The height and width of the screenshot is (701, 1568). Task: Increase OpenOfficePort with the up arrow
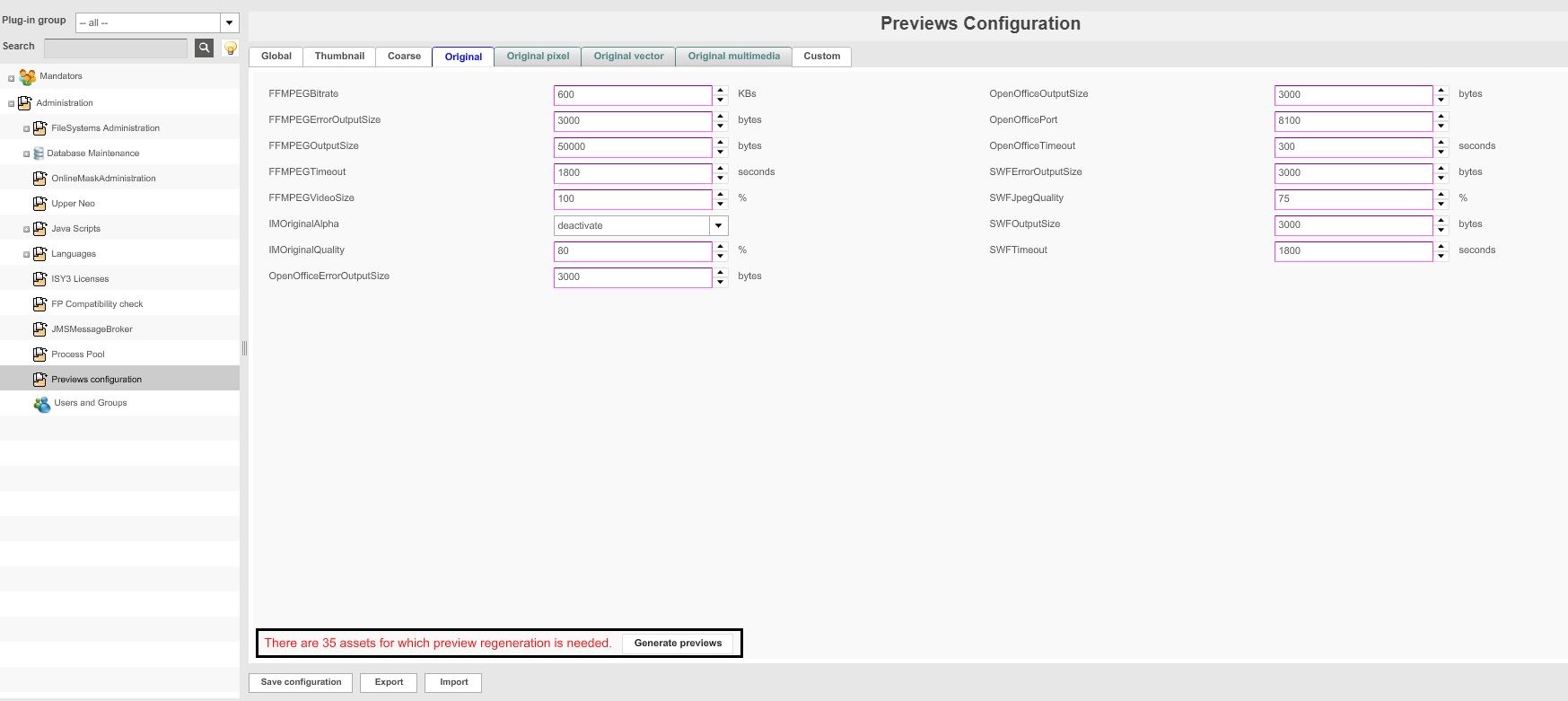tap(1441, 116)
